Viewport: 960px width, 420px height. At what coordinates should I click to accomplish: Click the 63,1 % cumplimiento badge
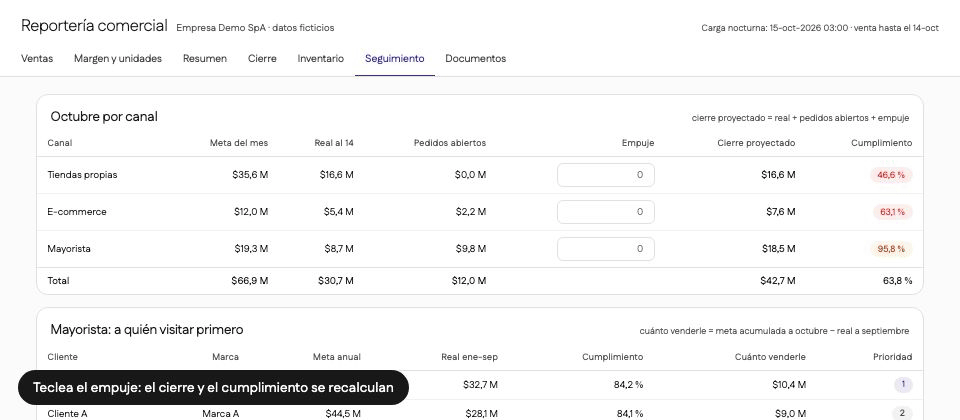892,212
